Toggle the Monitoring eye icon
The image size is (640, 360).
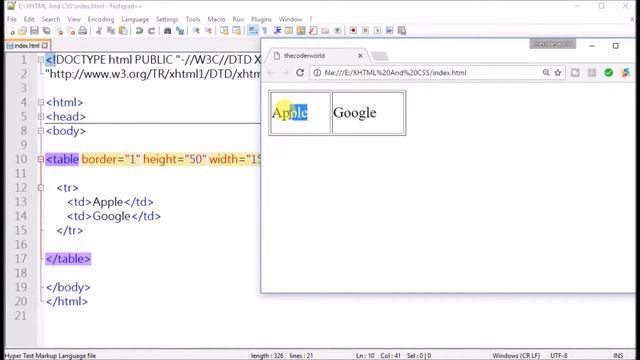tap(338, 31)
